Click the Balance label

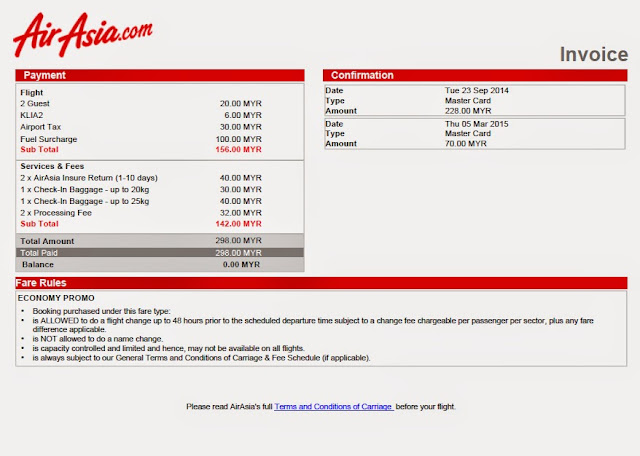point(38,265)
